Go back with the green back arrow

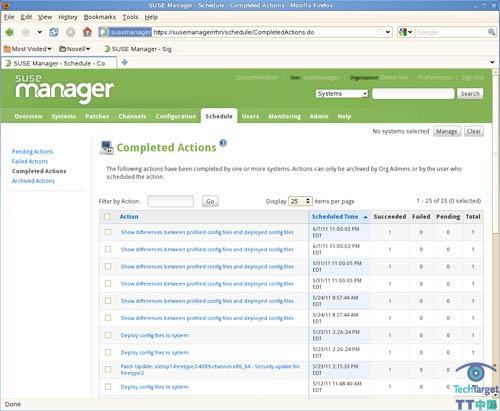(9, 32)
